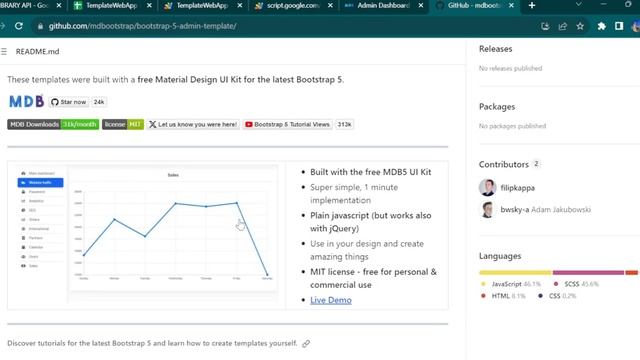Toggle the browser side panel icon

(619, 26)
